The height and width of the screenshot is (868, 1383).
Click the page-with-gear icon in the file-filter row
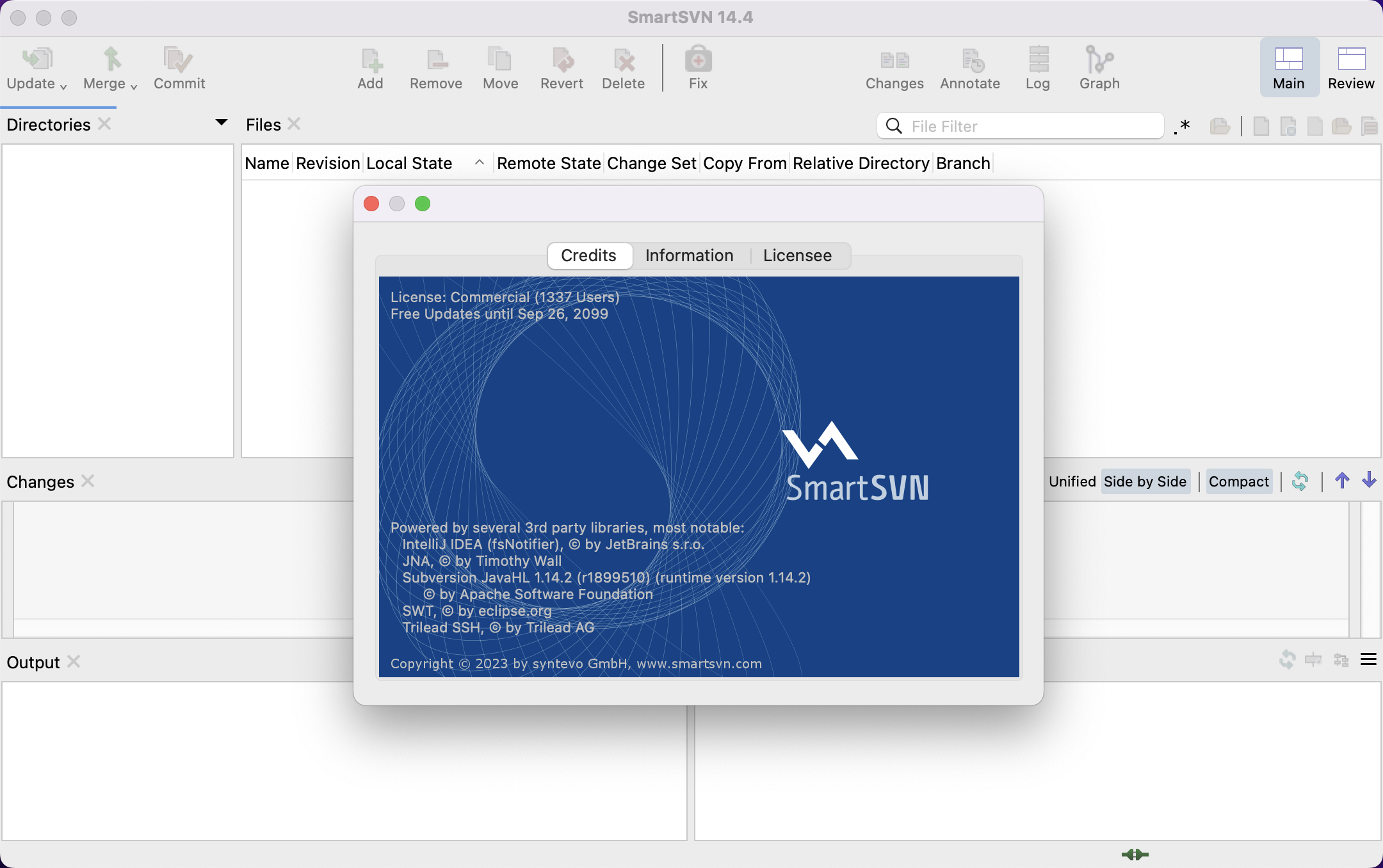click(x=1288, y=126)
